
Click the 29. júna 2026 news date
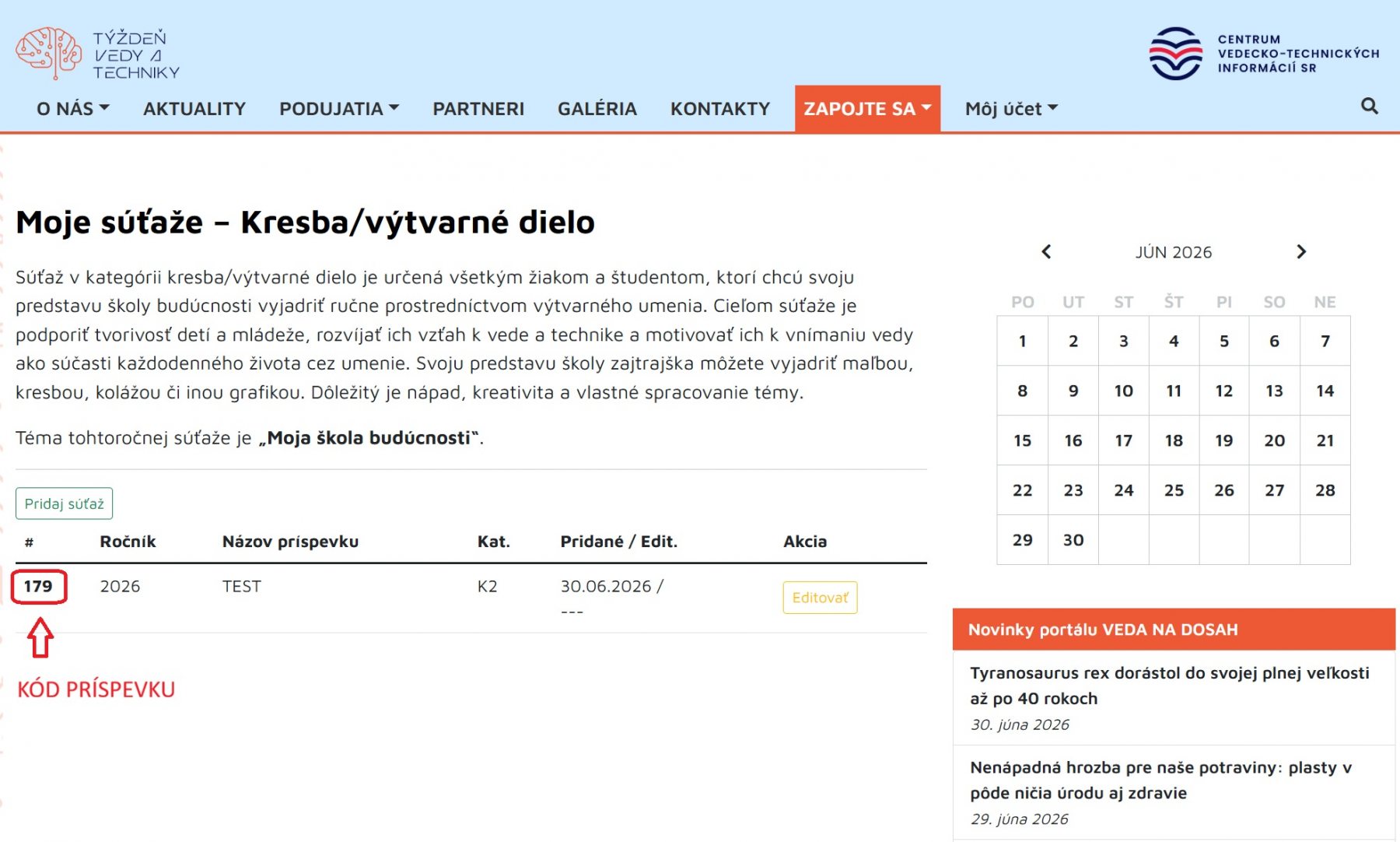click(x=1020, y=819)
